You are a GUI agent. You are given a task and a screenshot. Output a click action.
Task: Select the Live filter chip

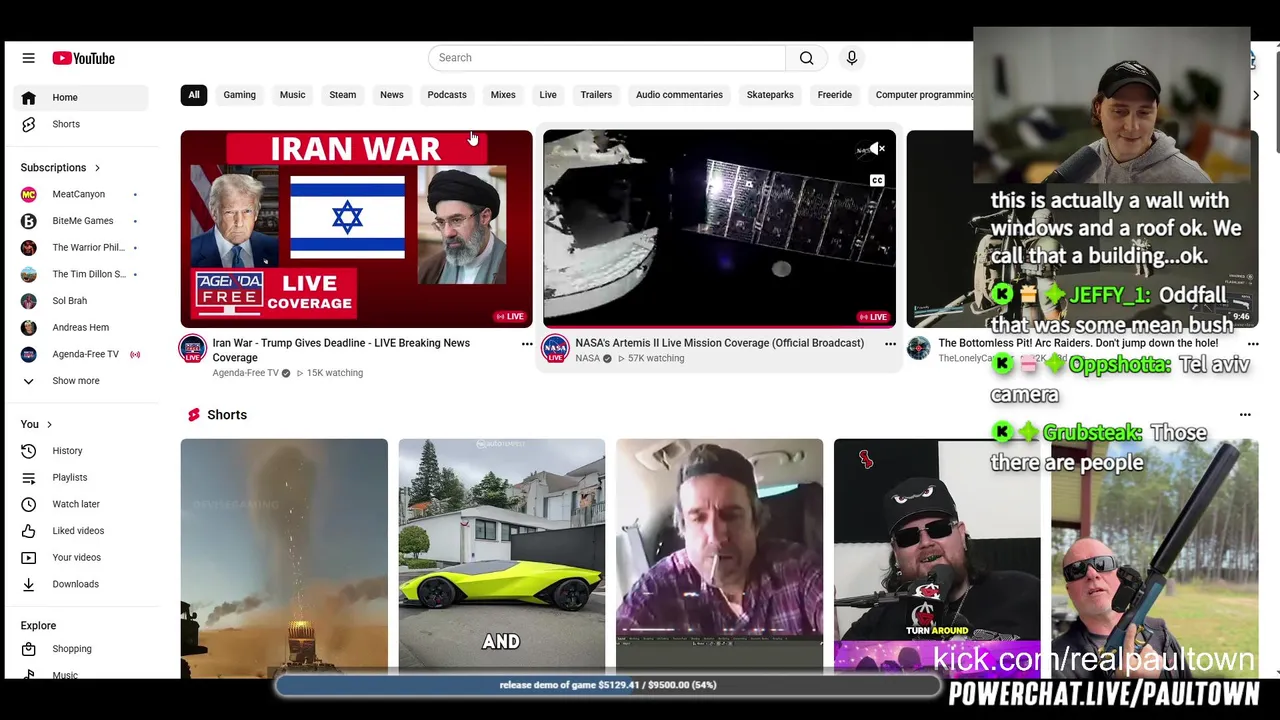(548, 95)
